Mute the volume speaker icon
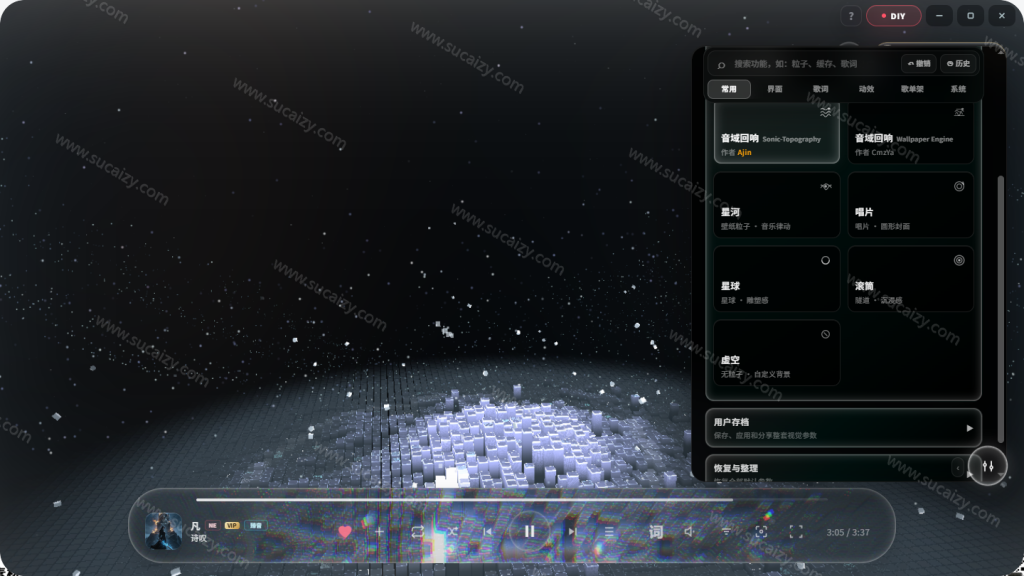1024x576 pixels. pos(689,532)
